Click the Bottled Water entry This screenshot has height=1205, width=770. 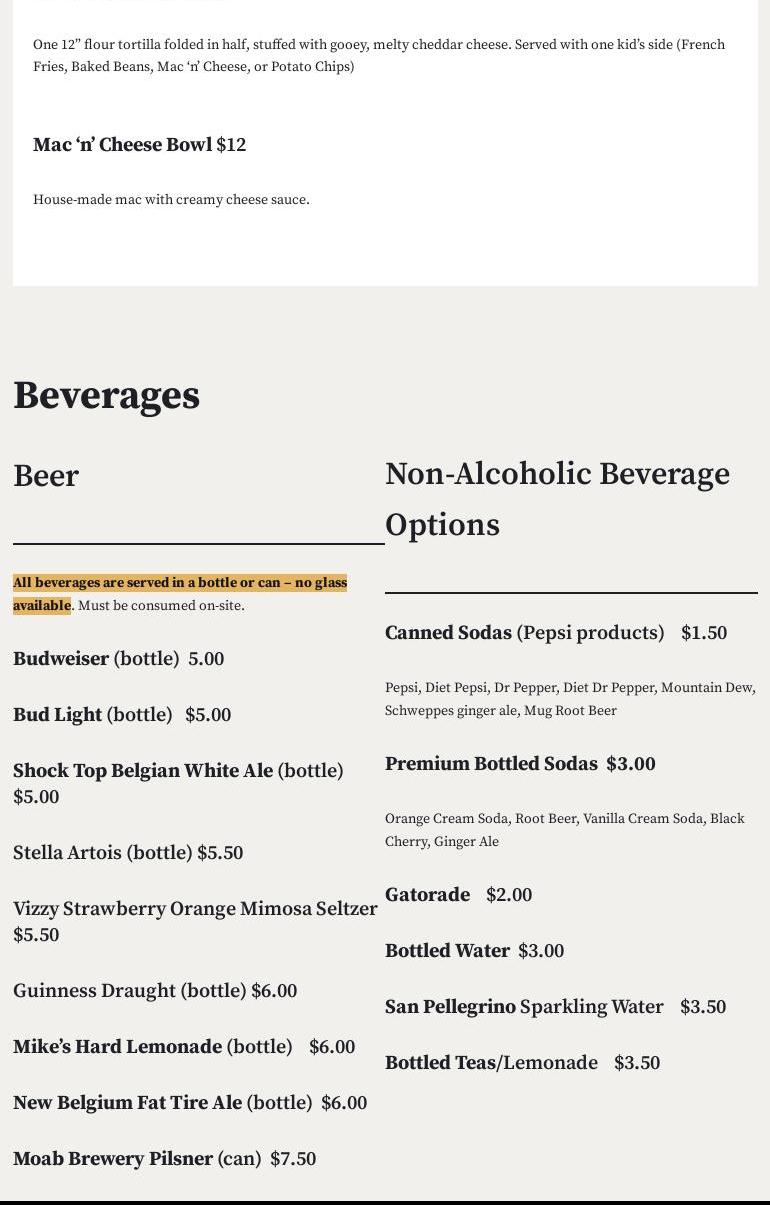coord(474,951)
